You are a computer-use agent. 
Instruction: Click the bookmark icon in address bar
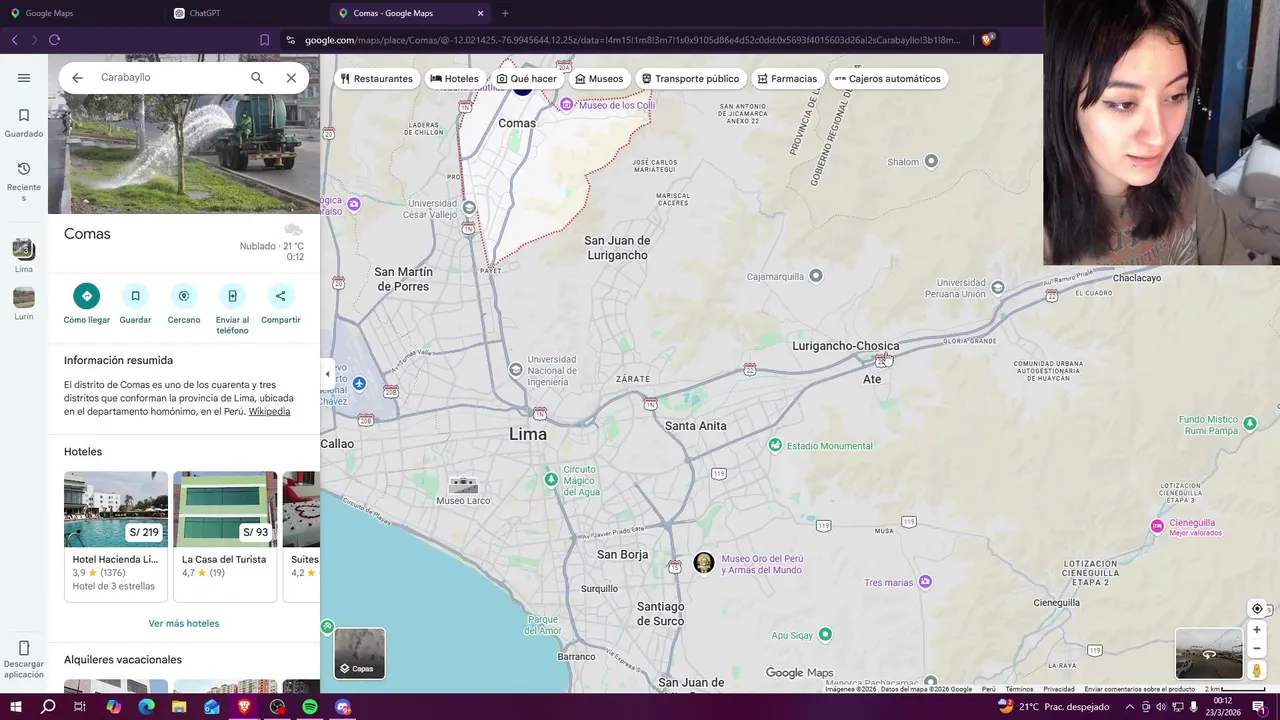(x=264, y=40)
